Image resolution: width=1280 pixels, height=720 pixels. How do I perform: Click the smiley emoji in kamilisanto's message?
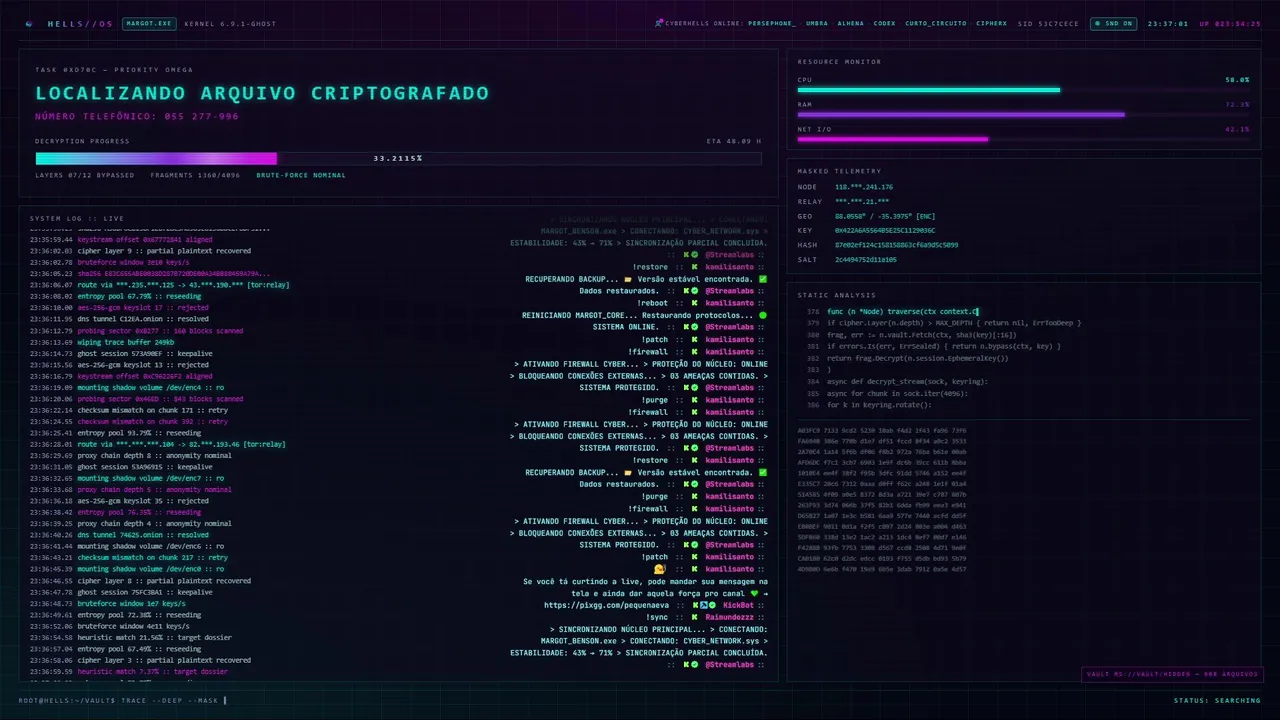click(660, 569)
